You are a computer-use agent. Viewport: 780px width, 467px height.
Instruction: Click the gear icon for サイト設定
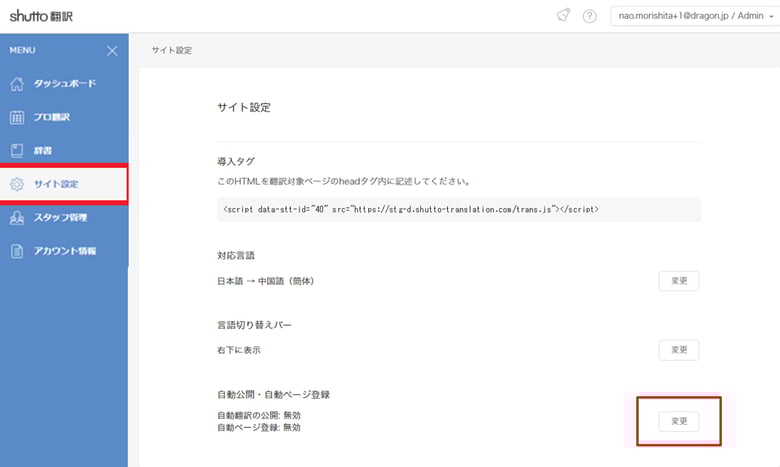click(x=17, y=184)
